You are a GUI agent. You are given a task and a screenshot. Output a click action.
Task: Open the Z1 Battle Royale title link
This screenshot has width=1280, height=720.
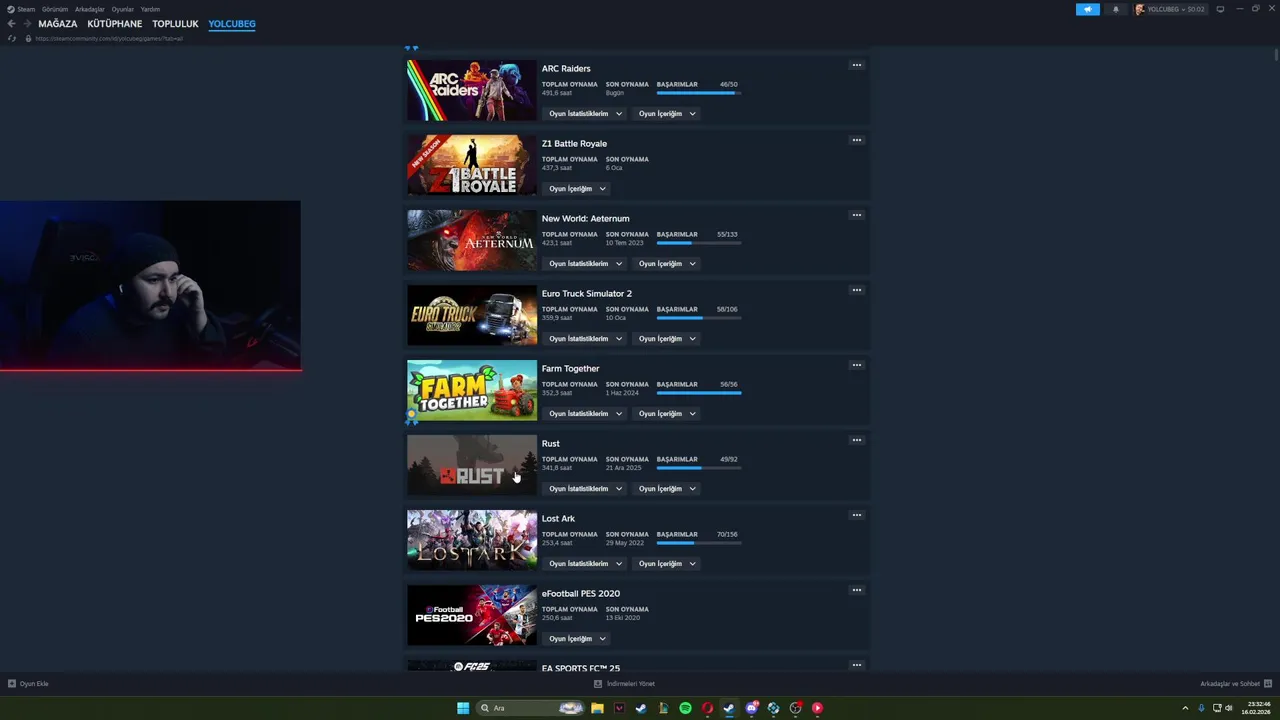tap(574, 144)
